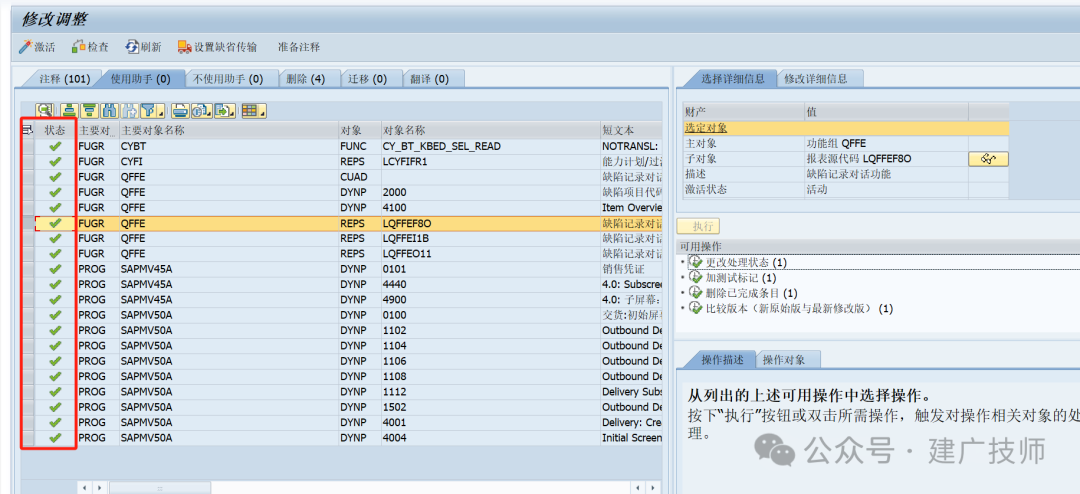Screen dimensions: 1080x494
Task: Sort the list in descending order
Action: coord(89,110)
